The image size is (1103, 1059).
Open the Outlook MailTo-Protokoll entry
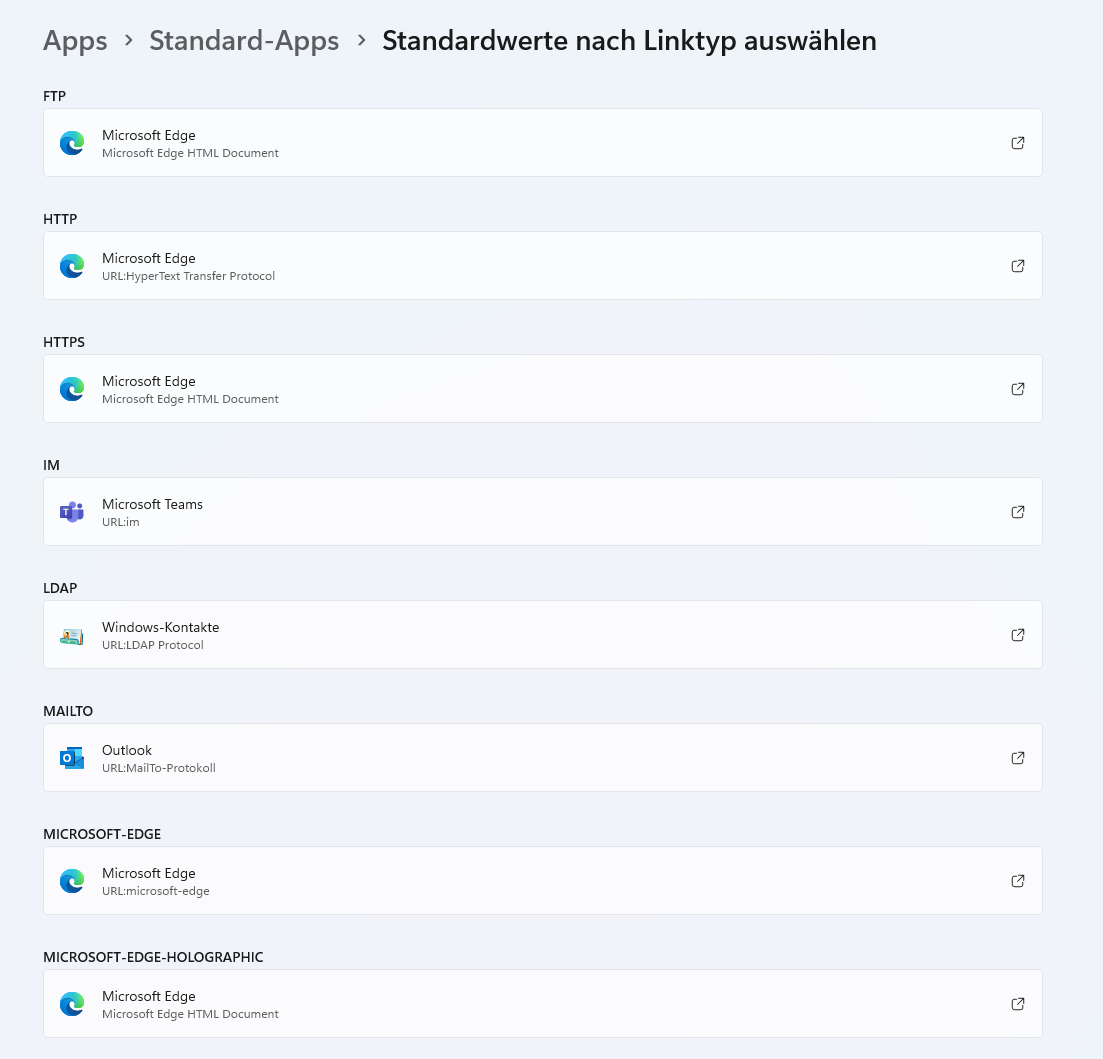point(542,758)
